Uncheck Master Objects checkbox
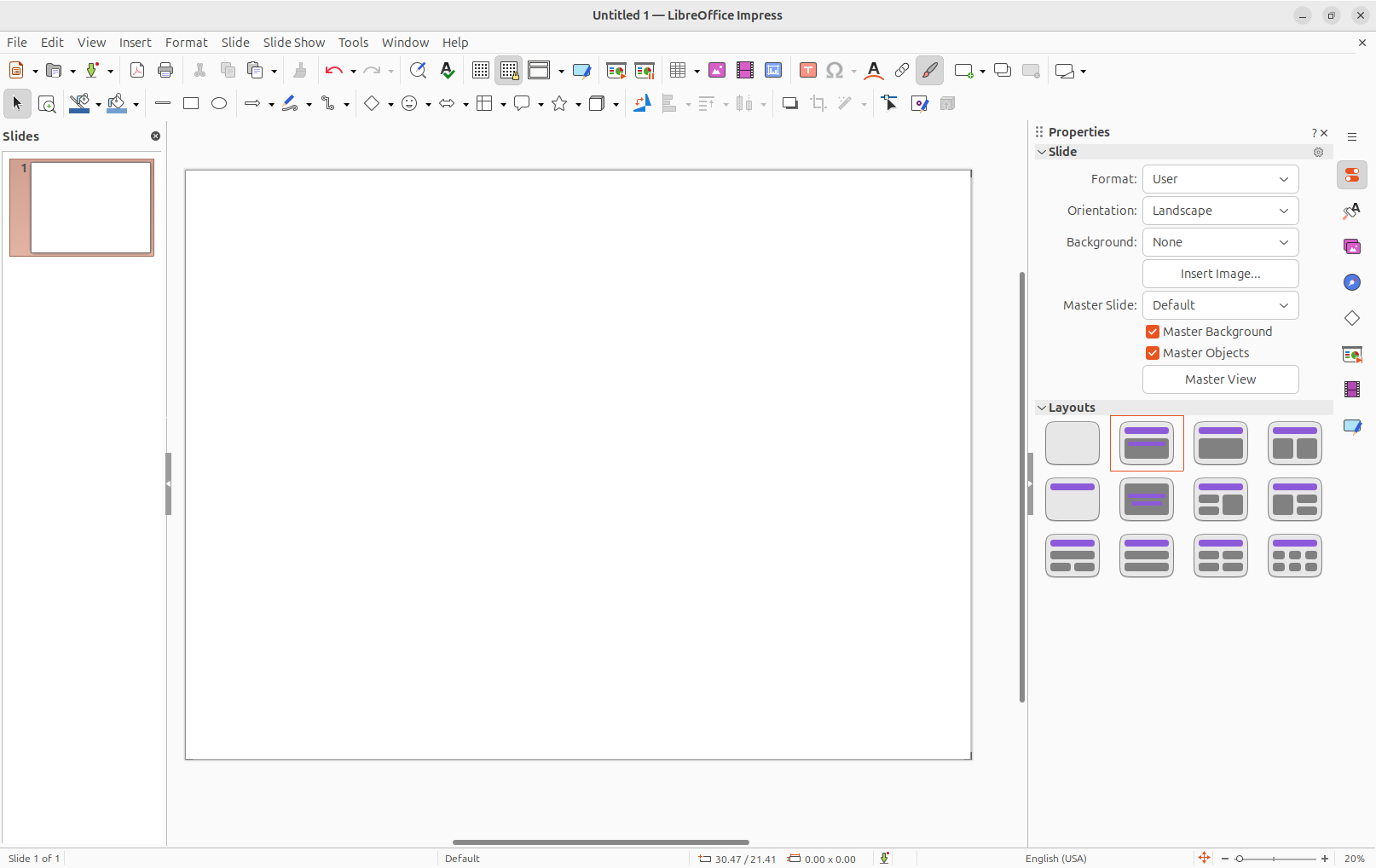Viewport: 1376px width, 868px height. click(1153, 353)
